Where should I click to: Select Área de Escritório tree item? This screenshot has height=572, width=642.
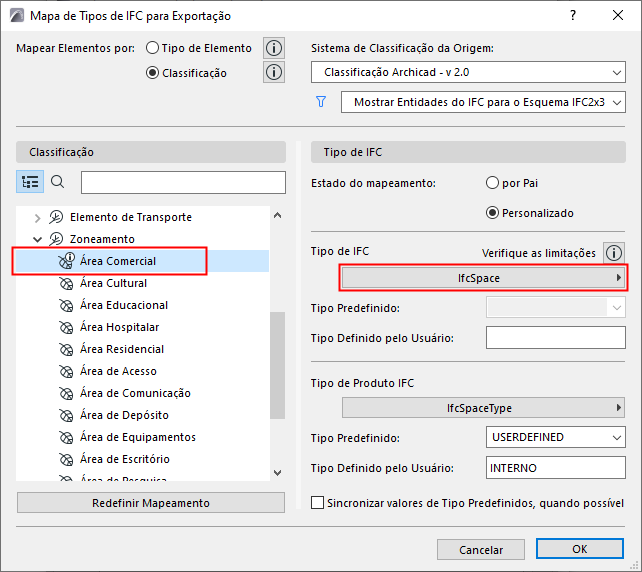pyautogui.click(x=124, y=459)
